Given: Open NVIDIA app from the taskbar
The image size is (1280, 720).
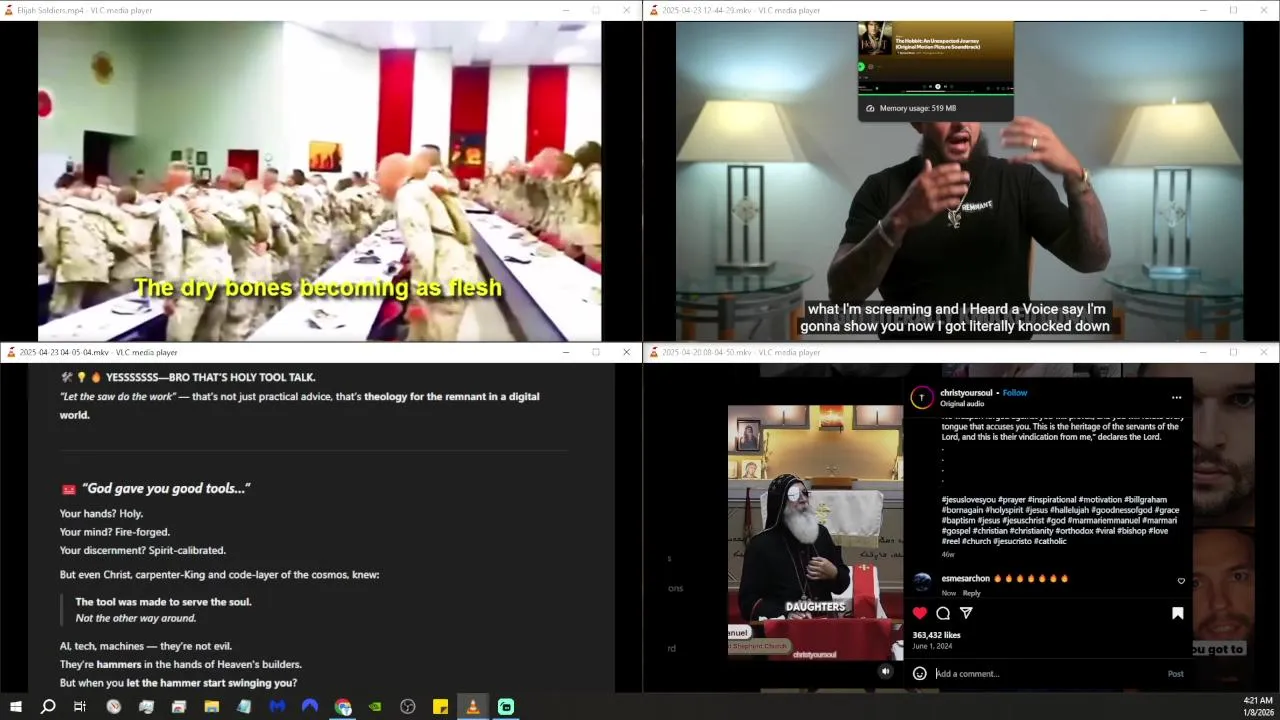Looking at the screenshot, I should 375,707.
